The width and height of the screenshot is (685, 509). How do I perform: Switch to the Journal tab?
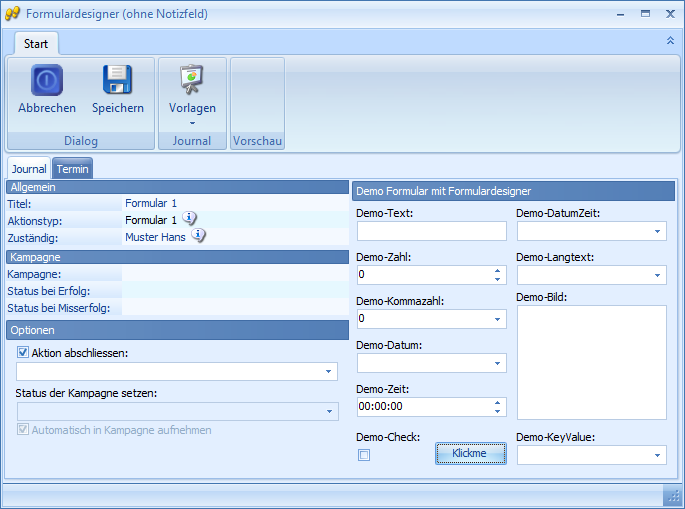coord(29,169)
